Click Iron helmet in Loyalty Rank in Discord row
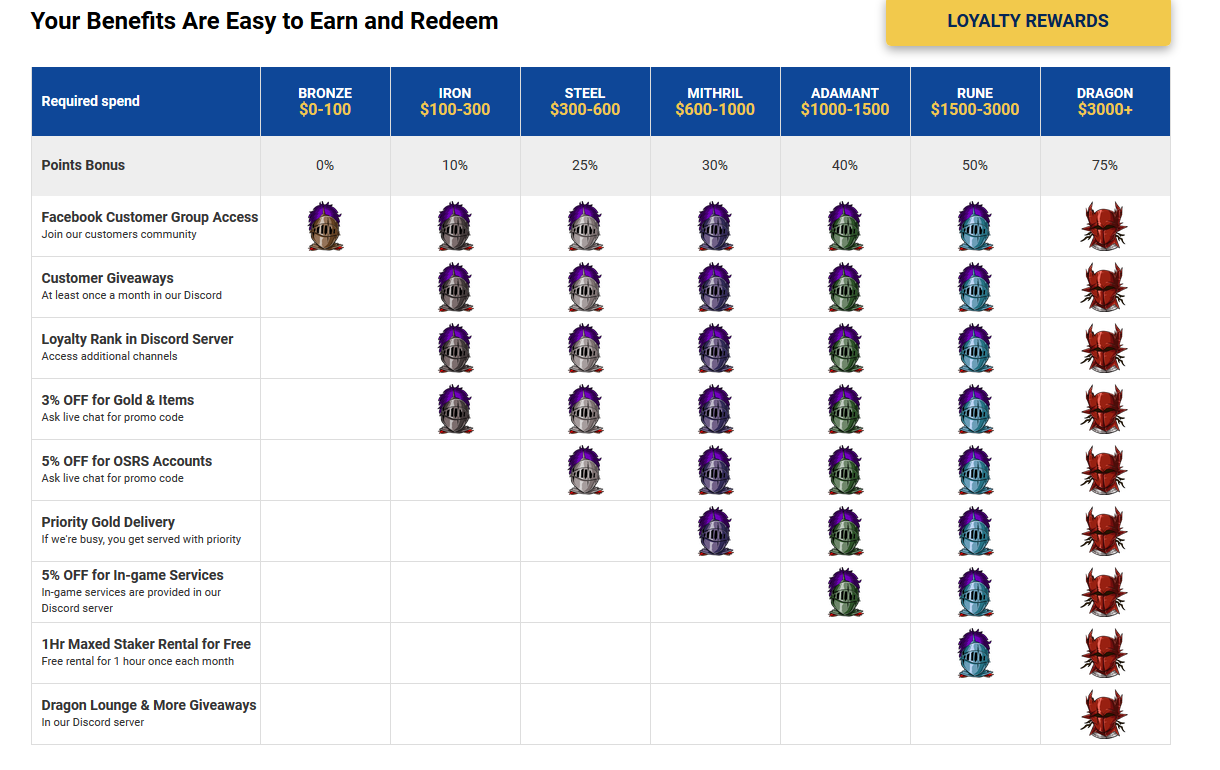Screen dimensions: 1220x770 (455, 348)
